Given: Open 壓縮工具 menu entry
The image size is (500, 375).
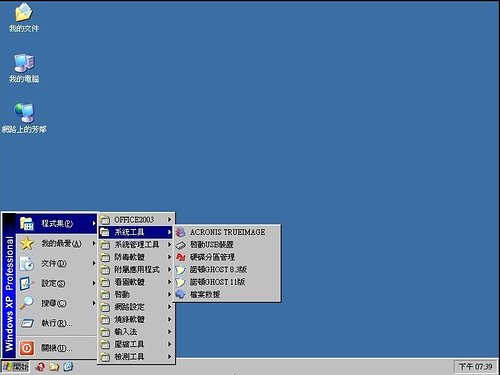Looking at the screenshot, I should coord(136,344).
